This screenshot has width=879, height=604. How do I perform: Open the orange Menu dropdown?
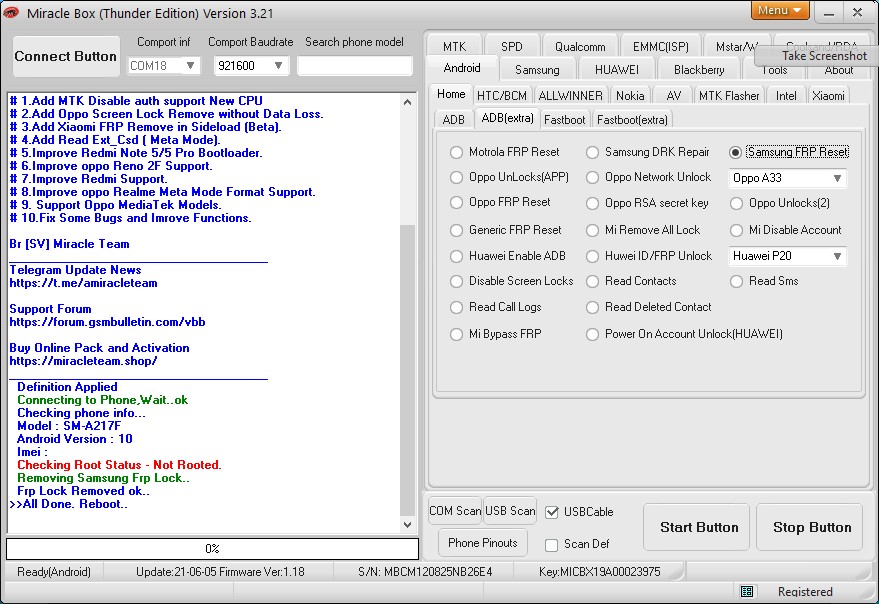(x=780, y=10)
